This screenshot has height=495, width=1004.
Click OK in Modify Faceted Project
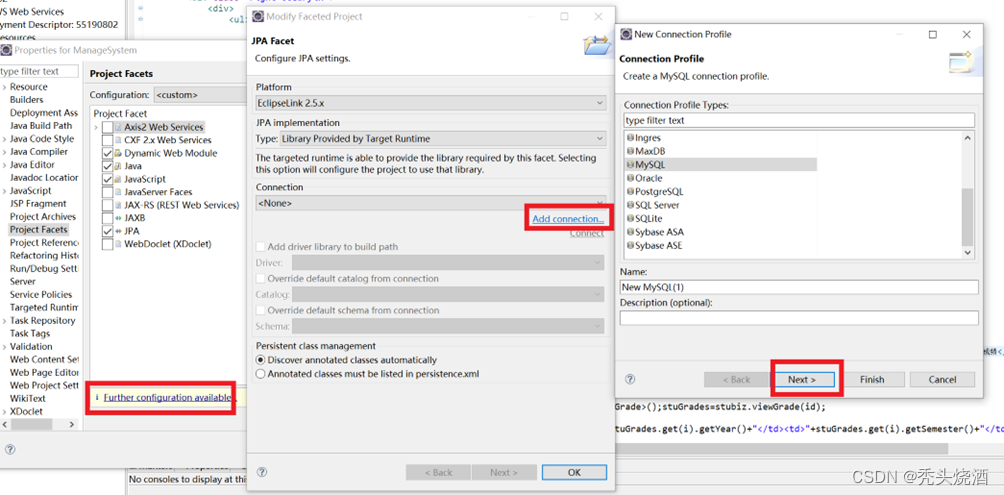tap(574, 473)
